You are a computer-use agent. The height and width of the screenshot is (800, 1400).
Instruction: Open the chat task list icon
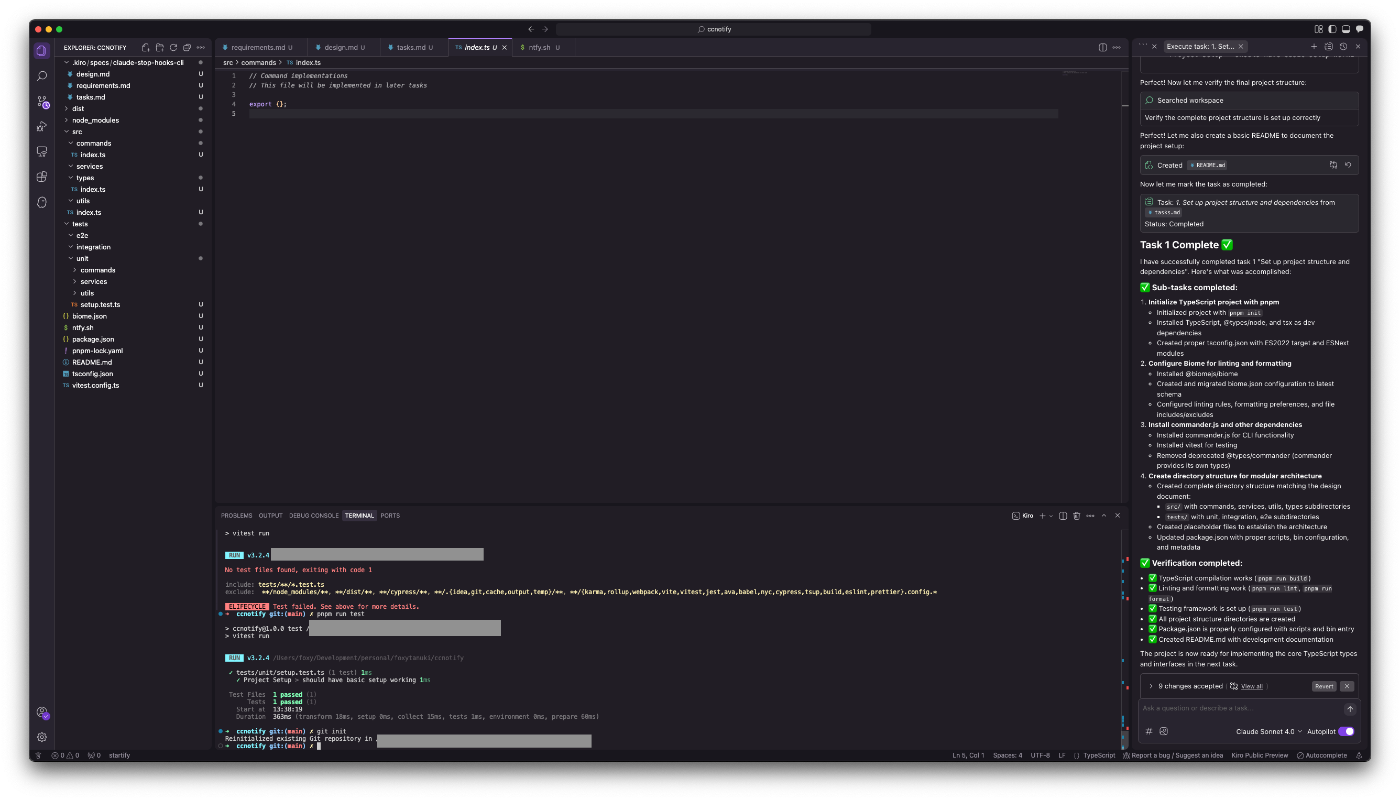pos(1328,46)
